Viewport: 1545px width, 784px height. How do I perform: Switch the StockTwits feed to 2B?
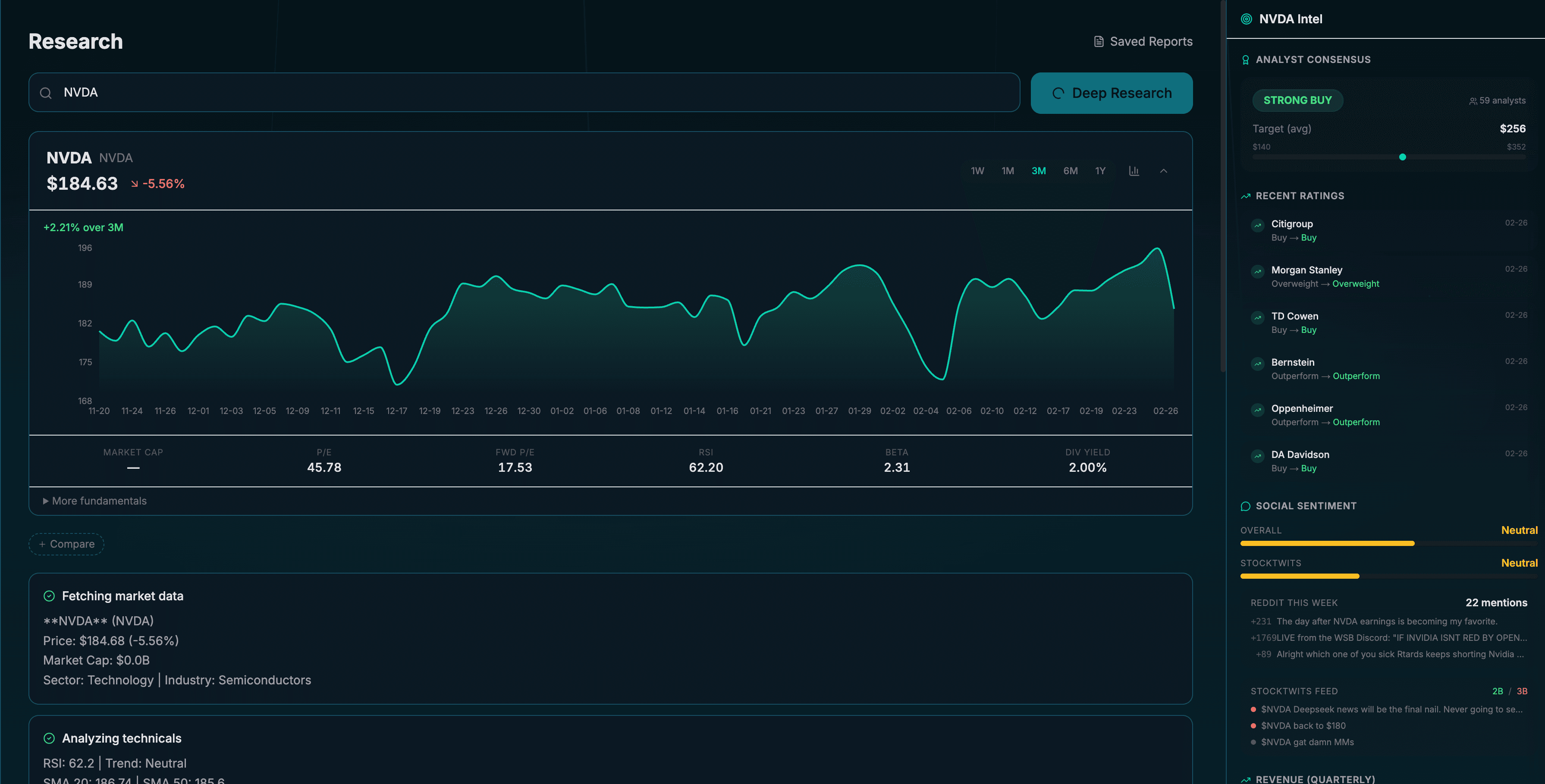coord(1498,691)
